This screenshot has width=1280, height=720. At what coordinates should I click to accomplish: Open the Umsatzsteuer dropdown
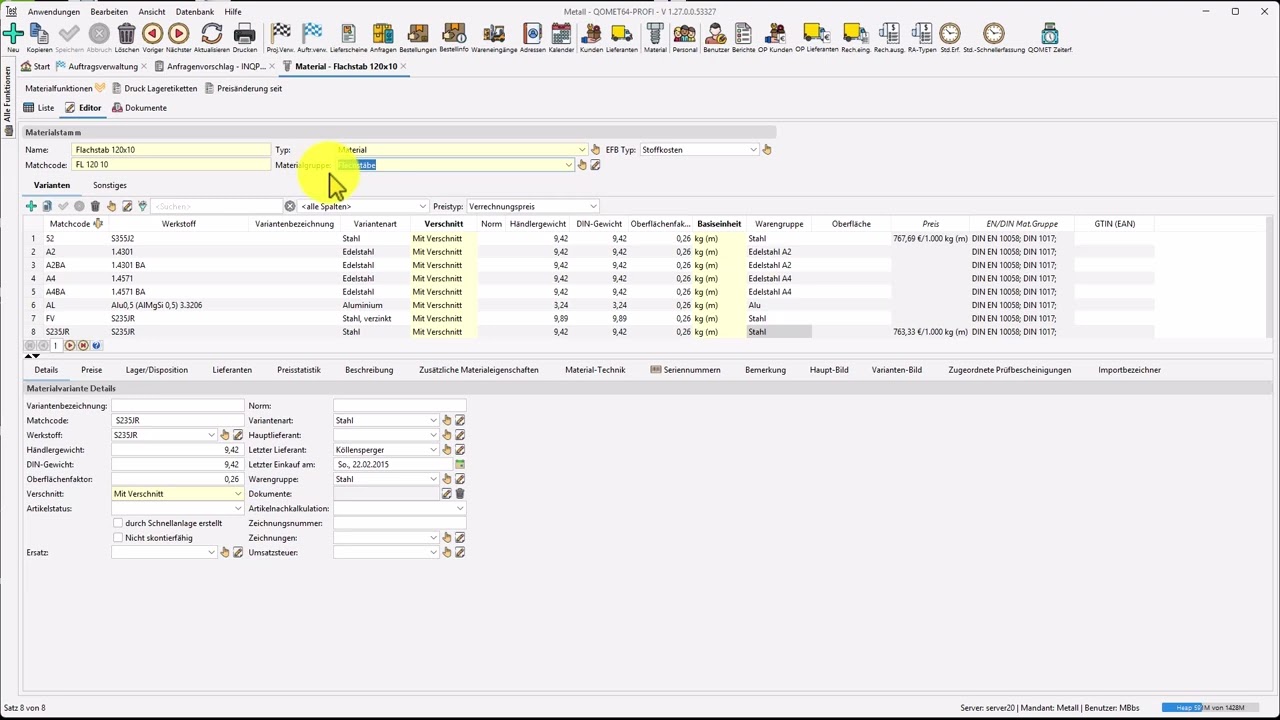pyautogui.click(x=433, y=553)
